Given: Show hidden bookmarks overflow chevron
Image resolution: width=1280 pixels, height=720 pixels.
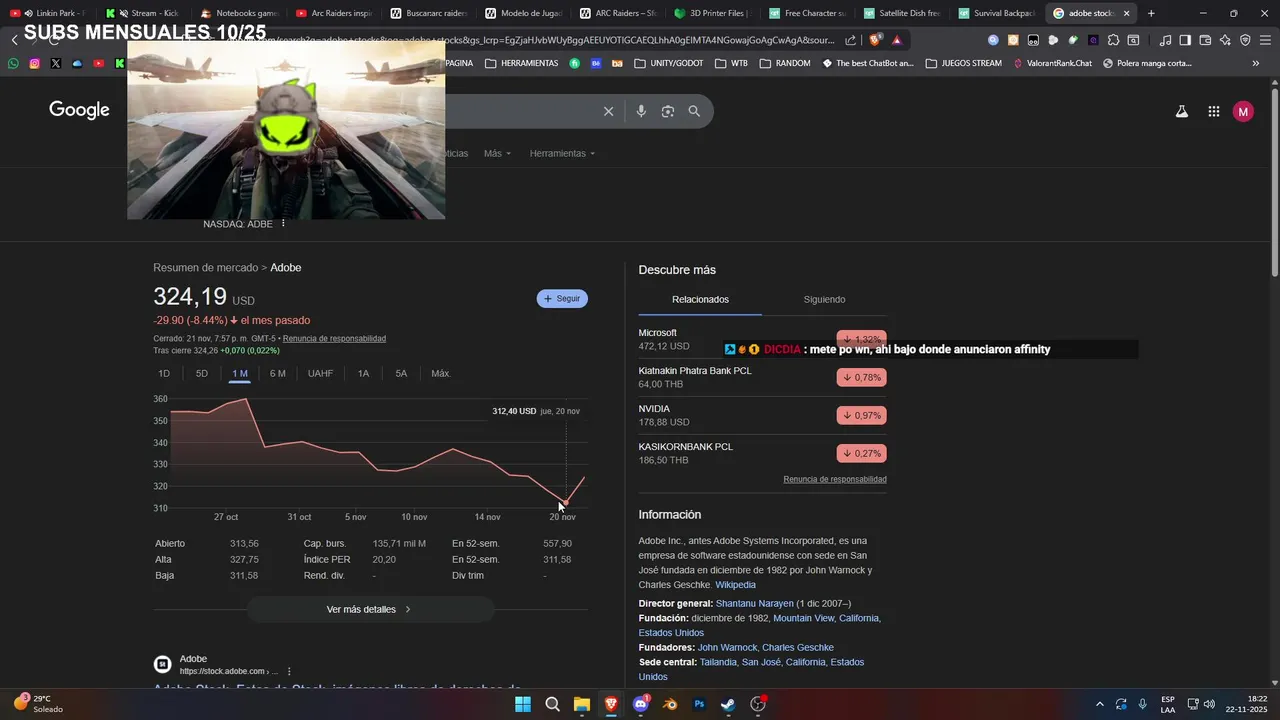Looking at the screenshot, I should (1256, 63).
